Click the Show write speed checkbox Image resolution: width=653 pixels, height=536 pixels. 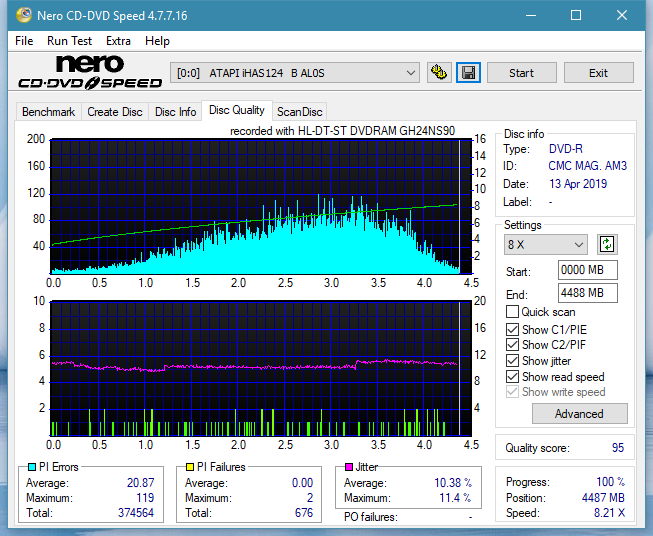tap(512, 392)
